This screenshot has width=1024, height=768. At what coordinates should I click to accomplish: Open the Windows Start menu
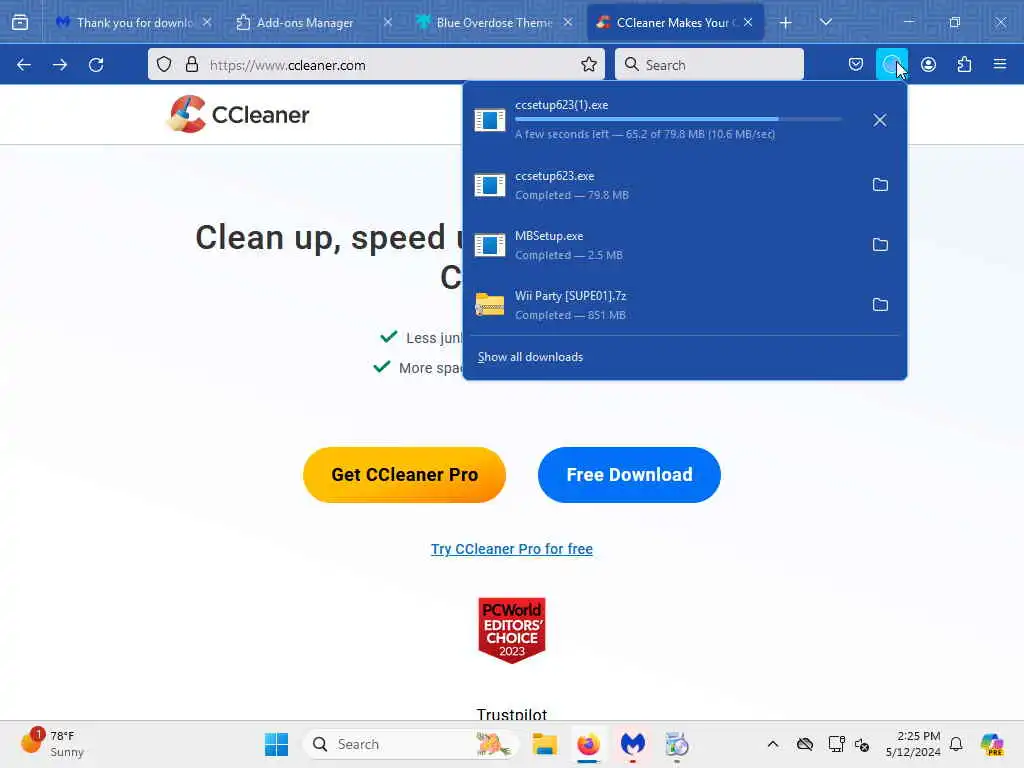tap(276, 744)
